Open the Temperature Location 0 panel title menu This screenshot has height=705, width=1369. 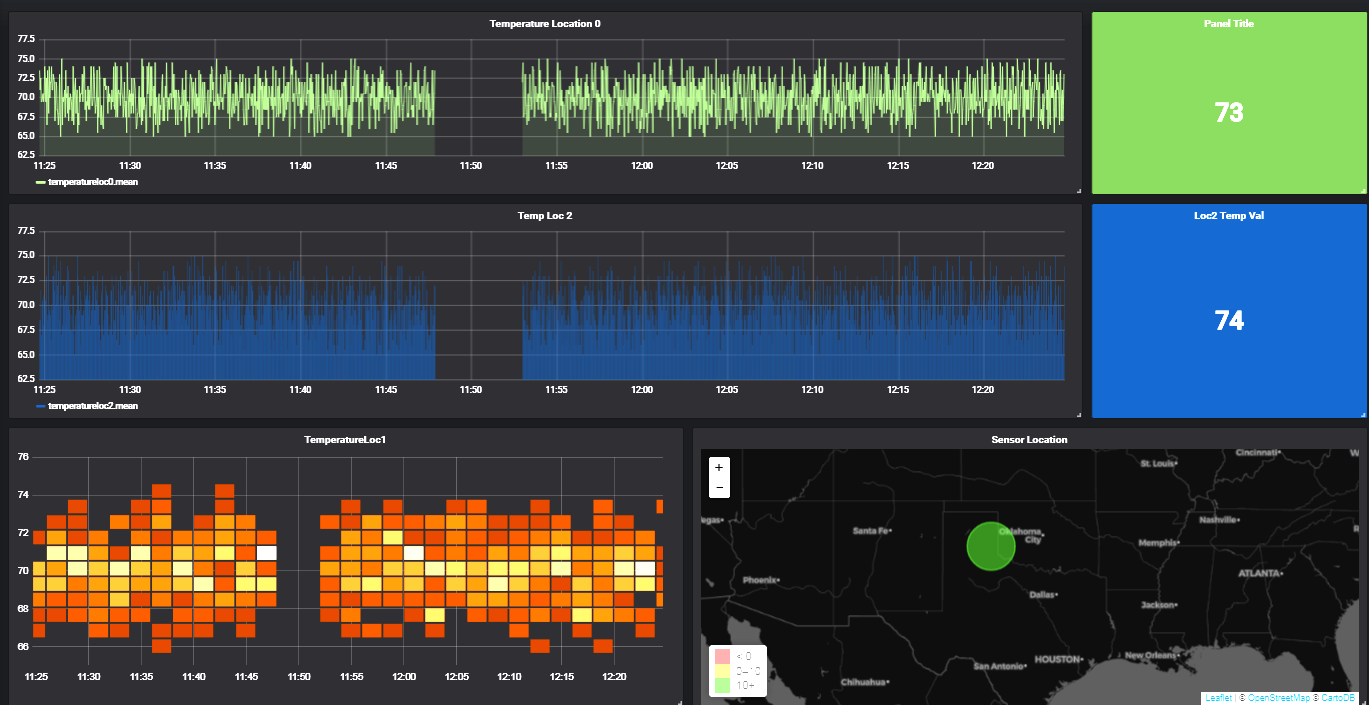pos(545,23)
